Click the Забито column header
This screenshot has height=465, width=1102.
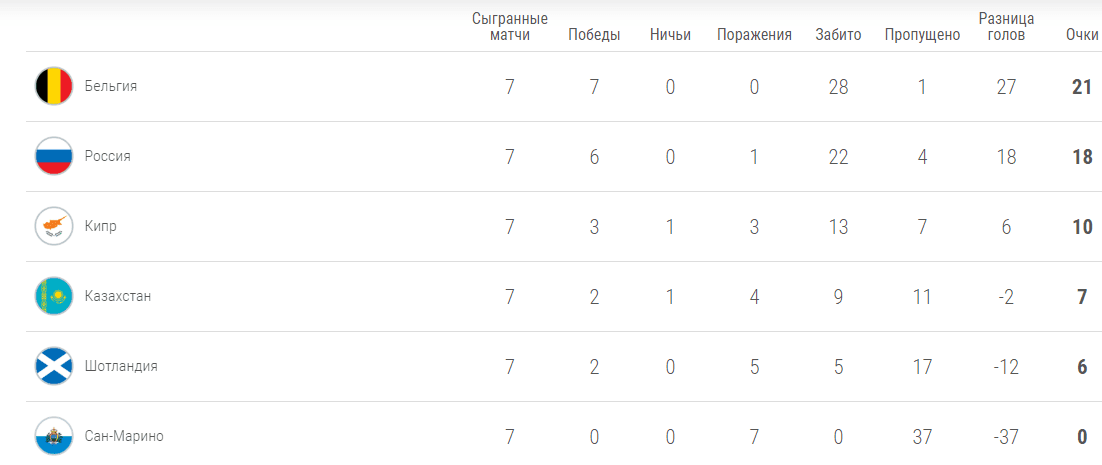[838, 35]
